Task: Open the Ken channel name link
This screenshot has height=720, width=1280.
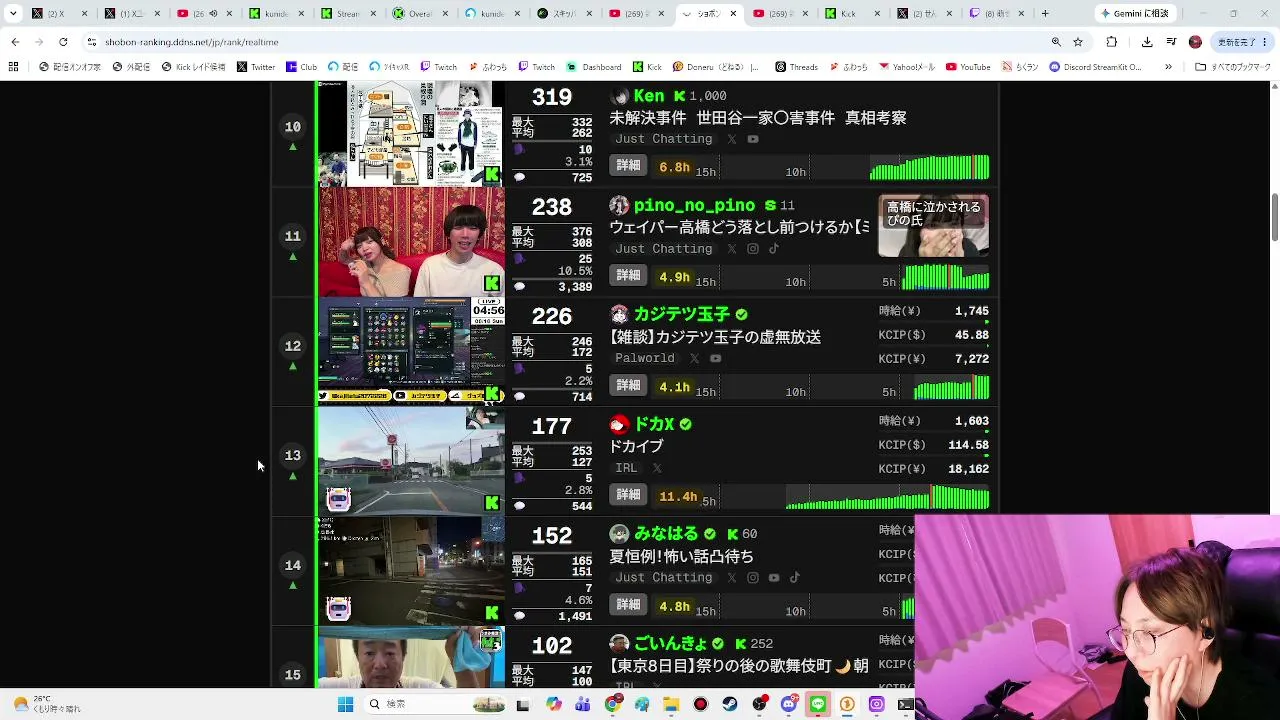Action: click(649, 96)
